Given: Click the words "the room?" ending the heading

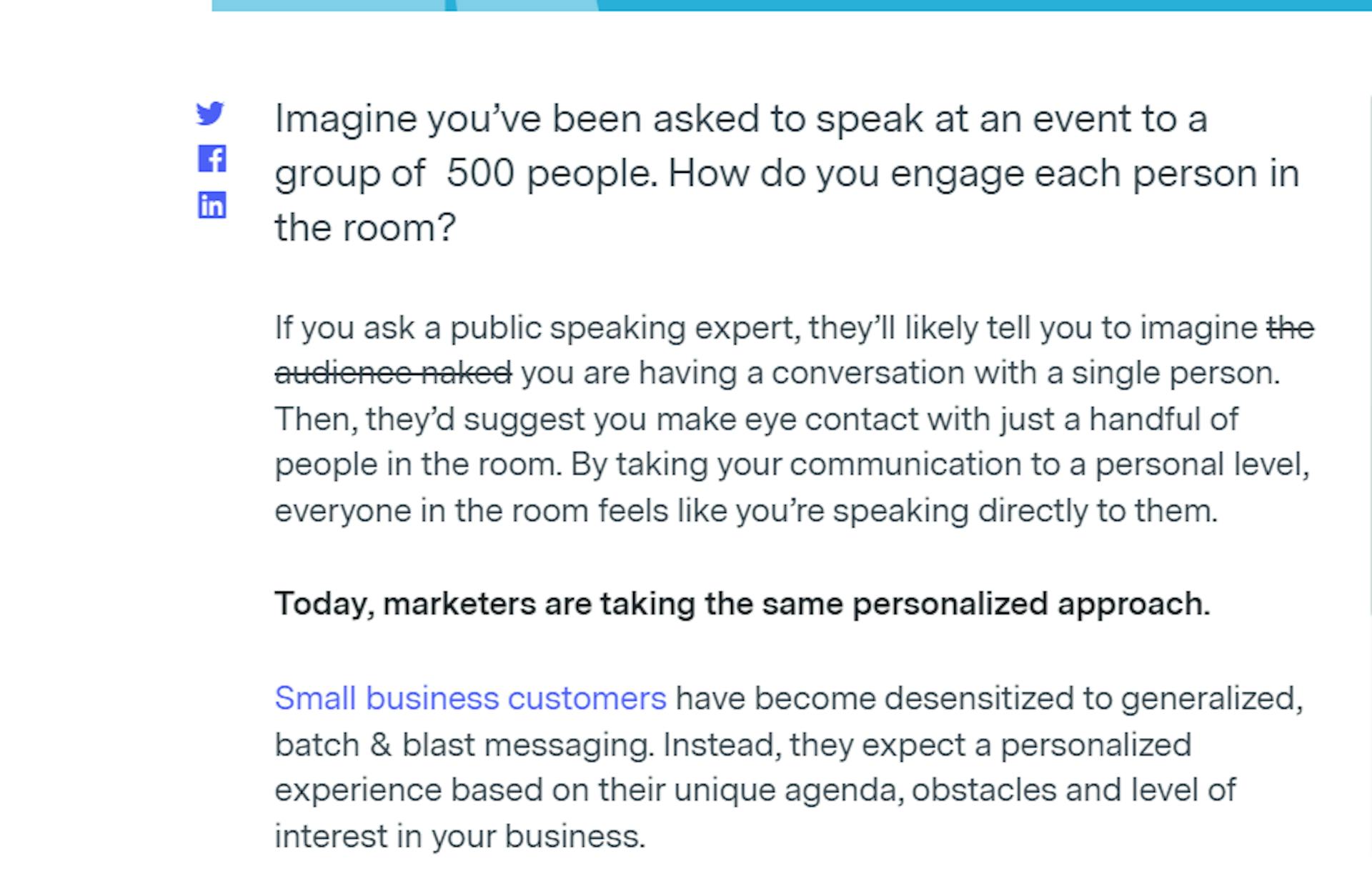Looking at the screenshot, I should pyautogui.click(x=365, y=228).
